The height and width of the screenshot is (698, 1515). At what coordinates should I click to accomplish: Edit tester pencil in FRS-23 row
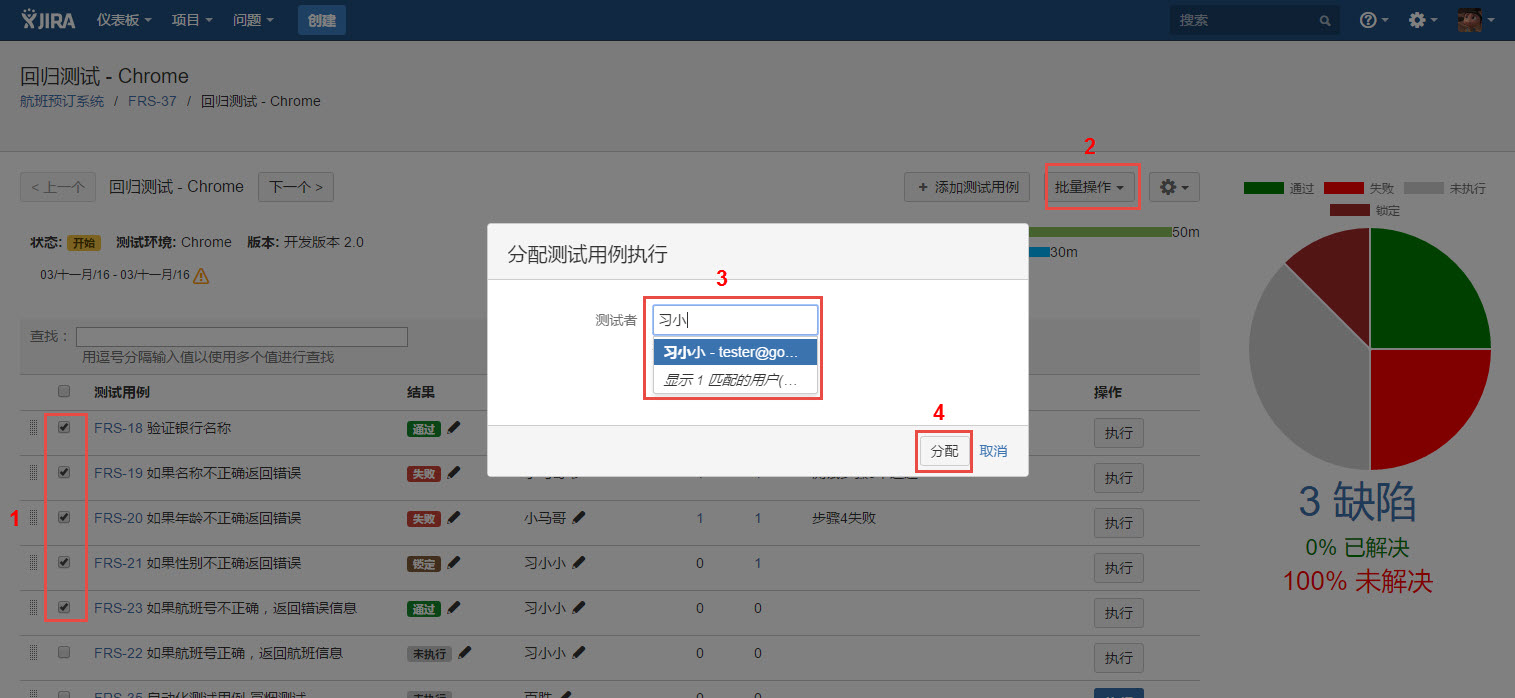click(579, 608)
